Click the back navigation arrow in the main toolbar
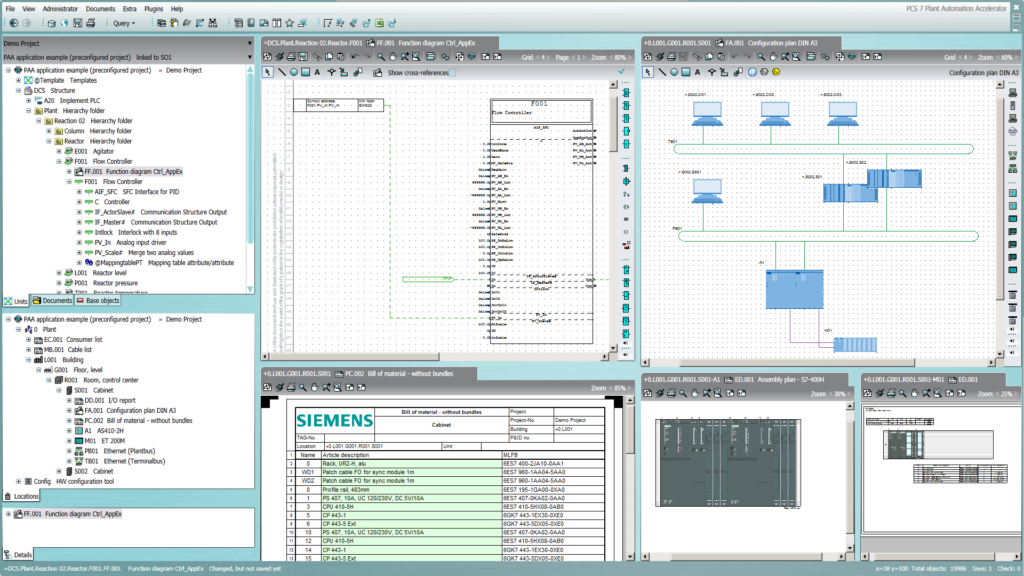This screenshot has width=1024, height=576. [x=12, y=24]
